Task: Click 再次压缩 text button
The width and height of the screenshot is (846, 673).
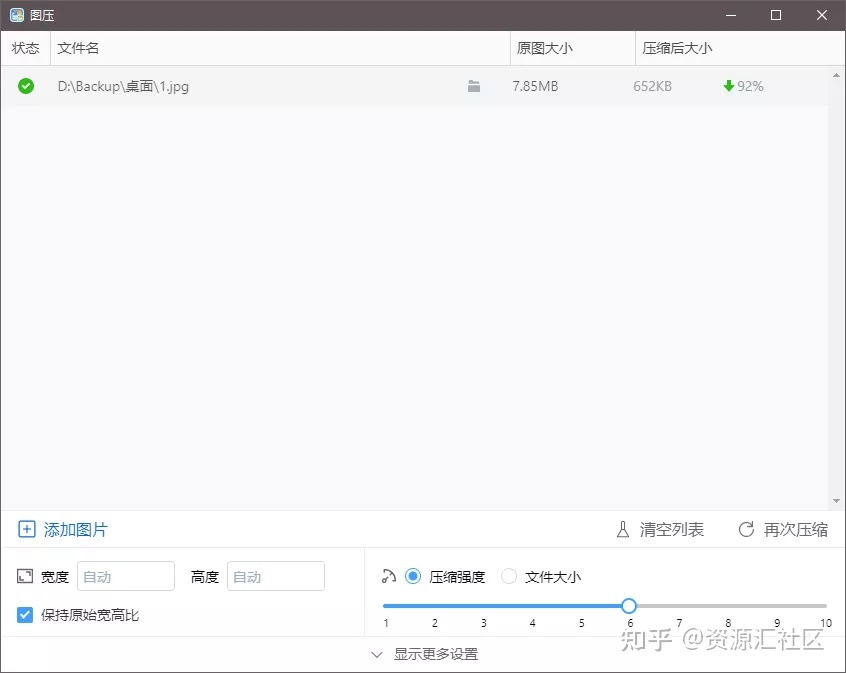Action: click(x=796, y=529)
